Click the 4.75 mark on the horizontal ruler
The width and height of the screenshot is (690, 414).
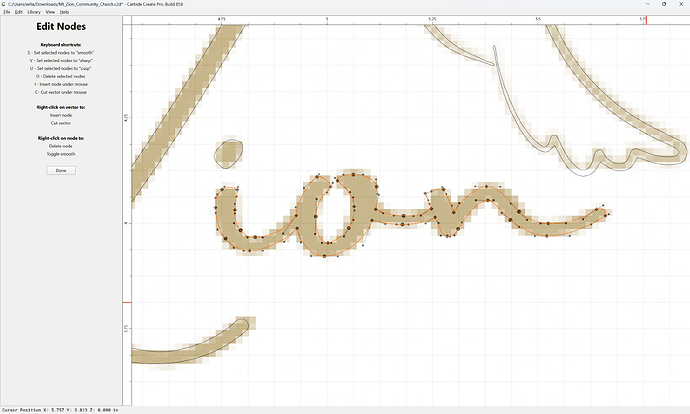[x=221, y=19]
